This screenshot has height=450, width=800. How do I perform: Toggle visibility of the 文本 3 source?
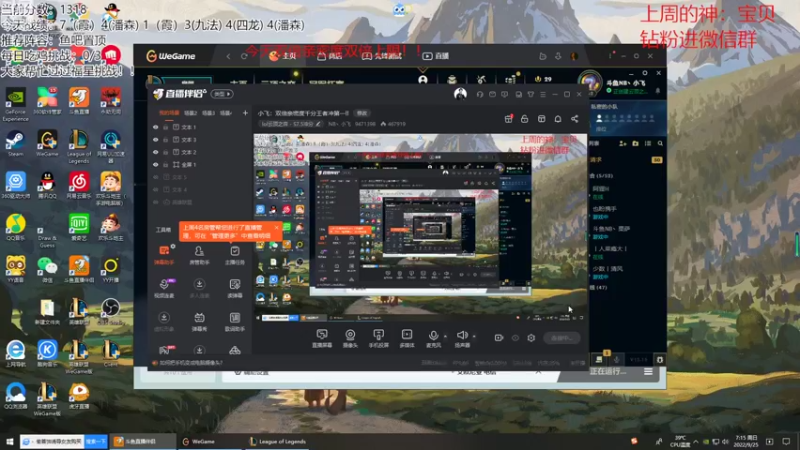tap(156, 140)
